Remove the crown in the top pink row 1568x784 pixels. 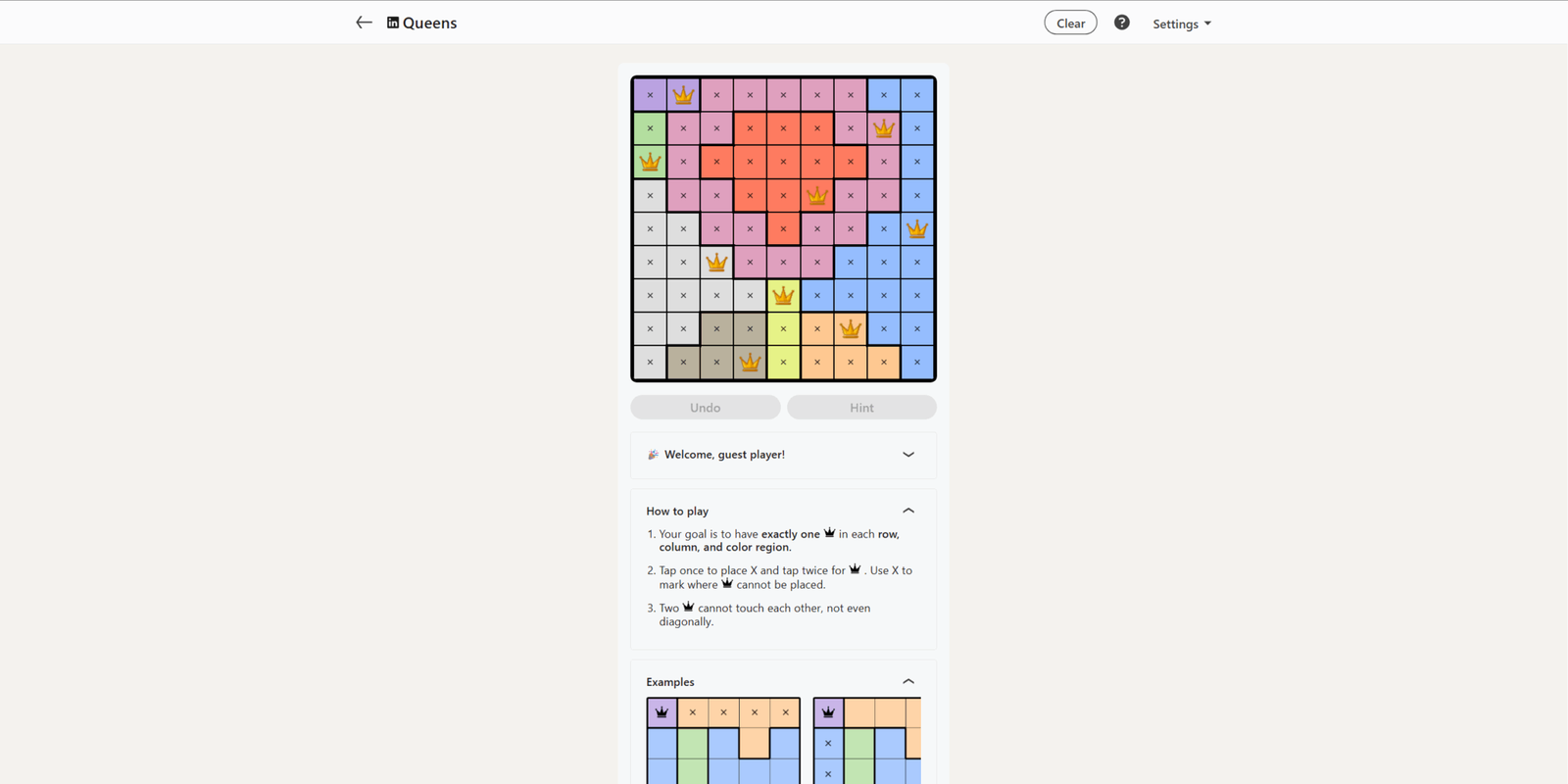click(x=683, y=94)
